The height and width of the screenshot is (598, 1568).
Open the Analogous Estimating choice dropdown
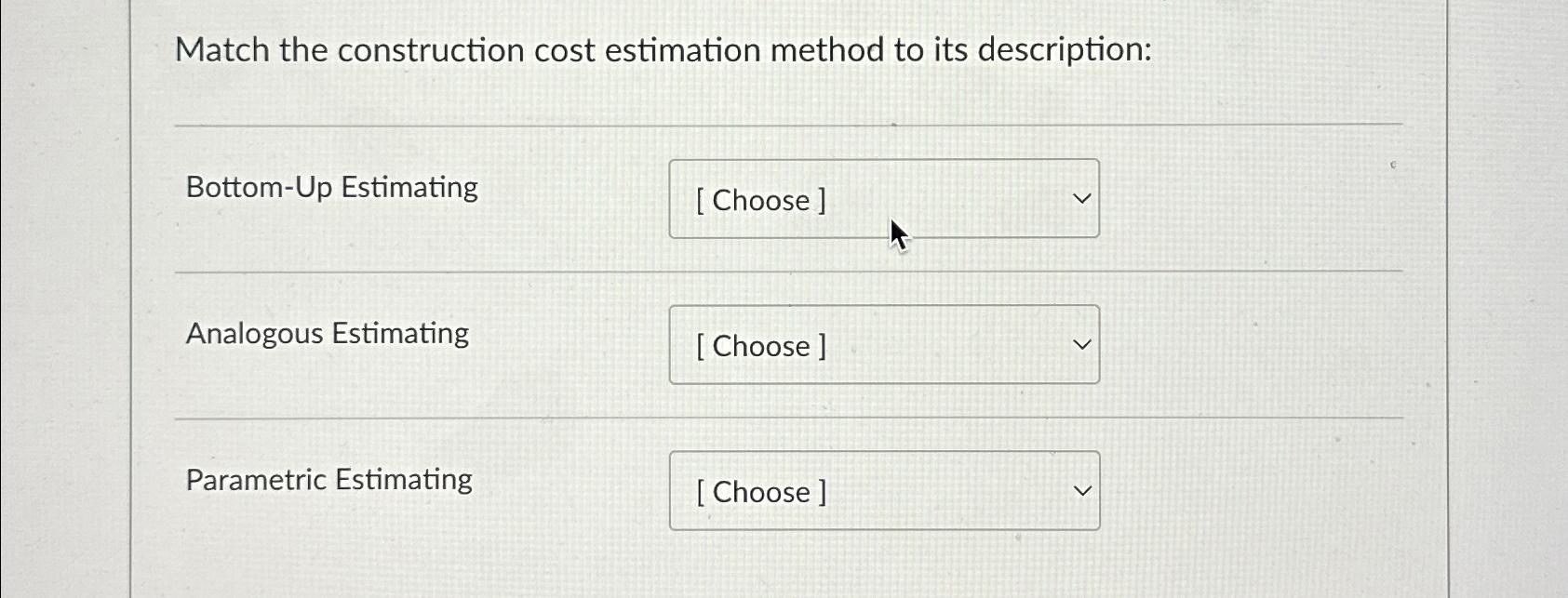tap(883, 345)
